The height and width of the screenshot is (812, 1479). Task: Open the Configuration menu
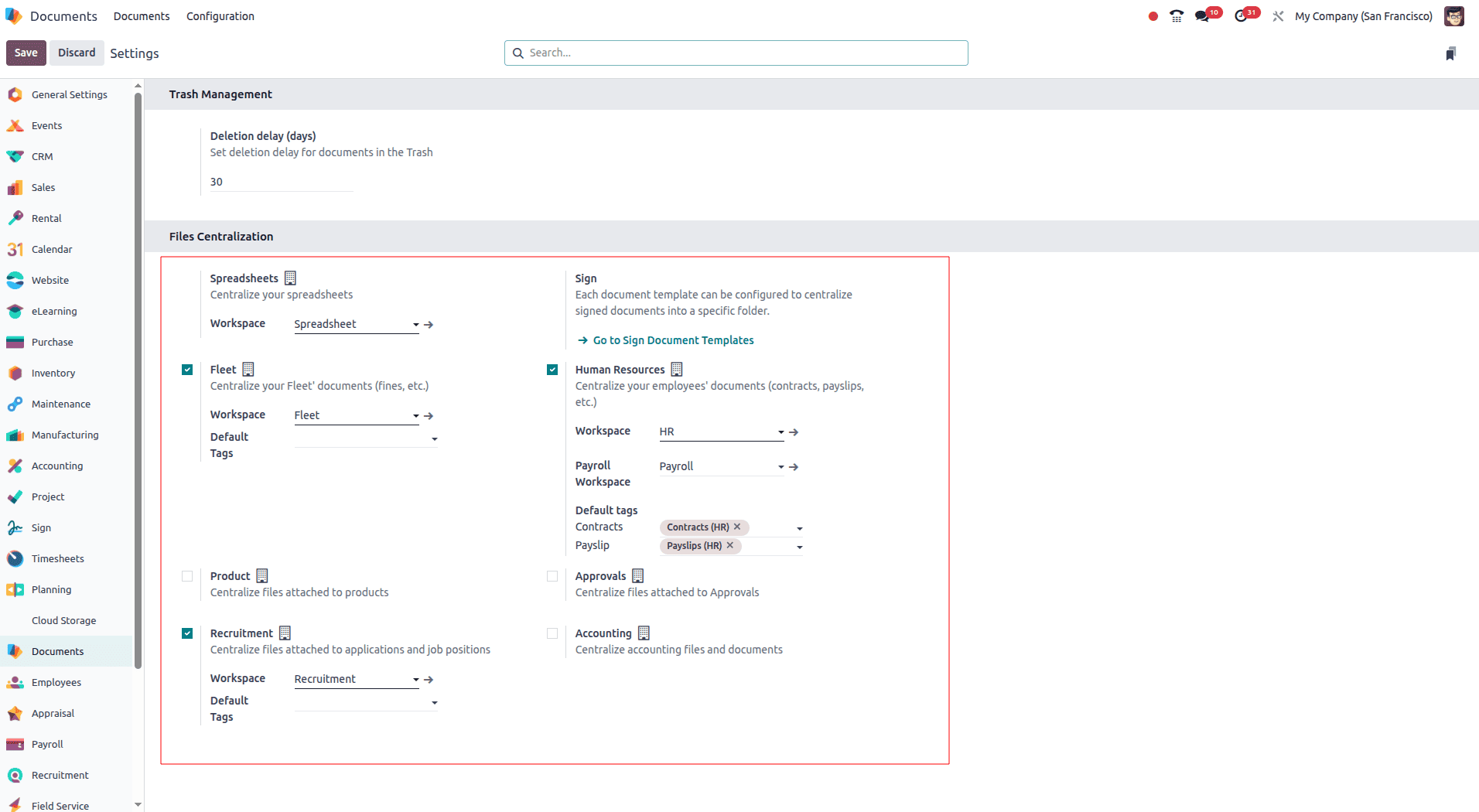pos(220,15)
